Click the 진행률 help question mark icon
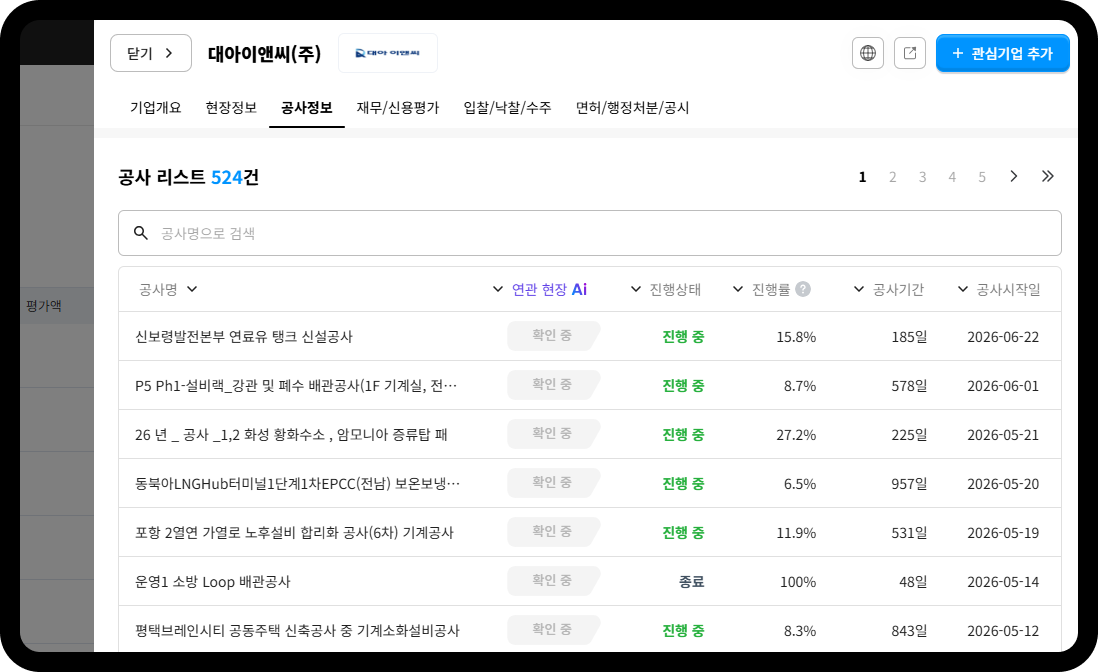 (803, 289)
